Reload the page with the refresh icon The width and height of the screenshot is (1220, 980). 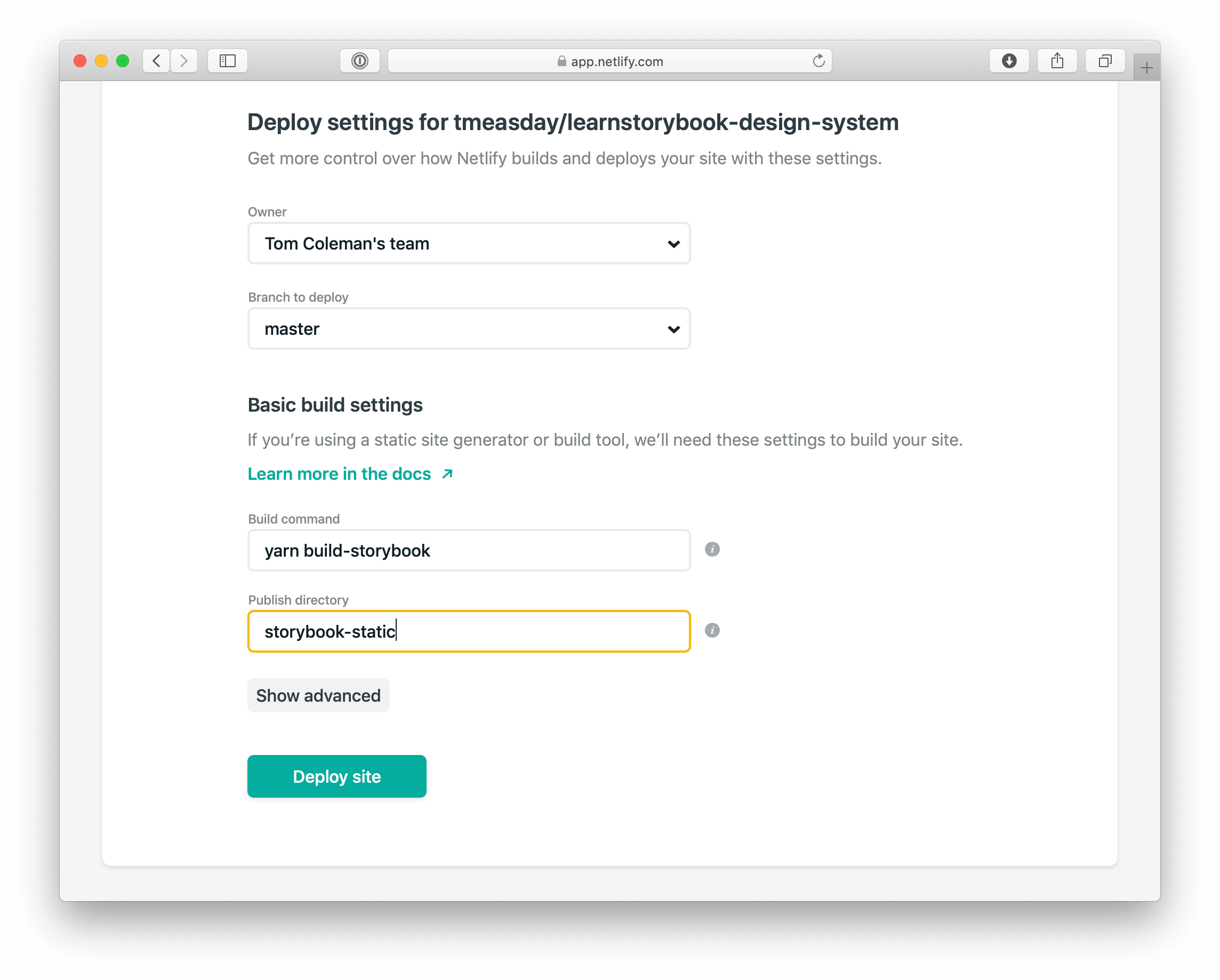click(818, 61)
